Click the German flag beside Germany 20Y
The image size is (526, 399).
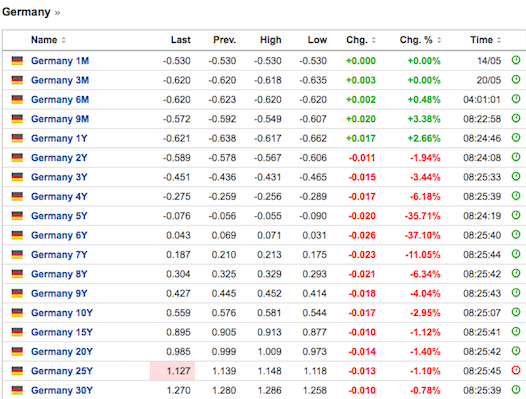[x=17, y=351]
